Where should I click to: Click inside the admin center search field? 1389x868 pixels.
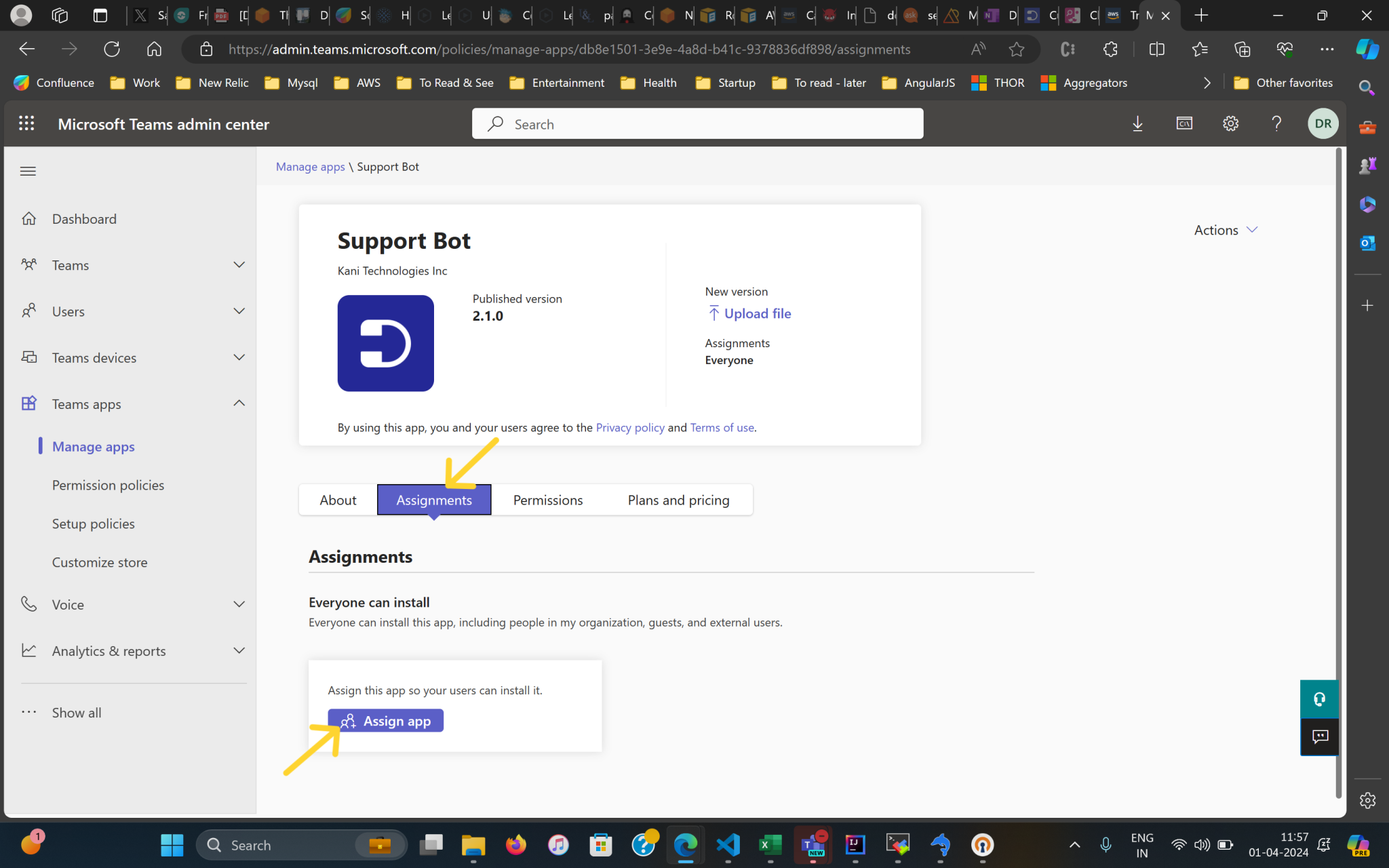tap(697, 123)
